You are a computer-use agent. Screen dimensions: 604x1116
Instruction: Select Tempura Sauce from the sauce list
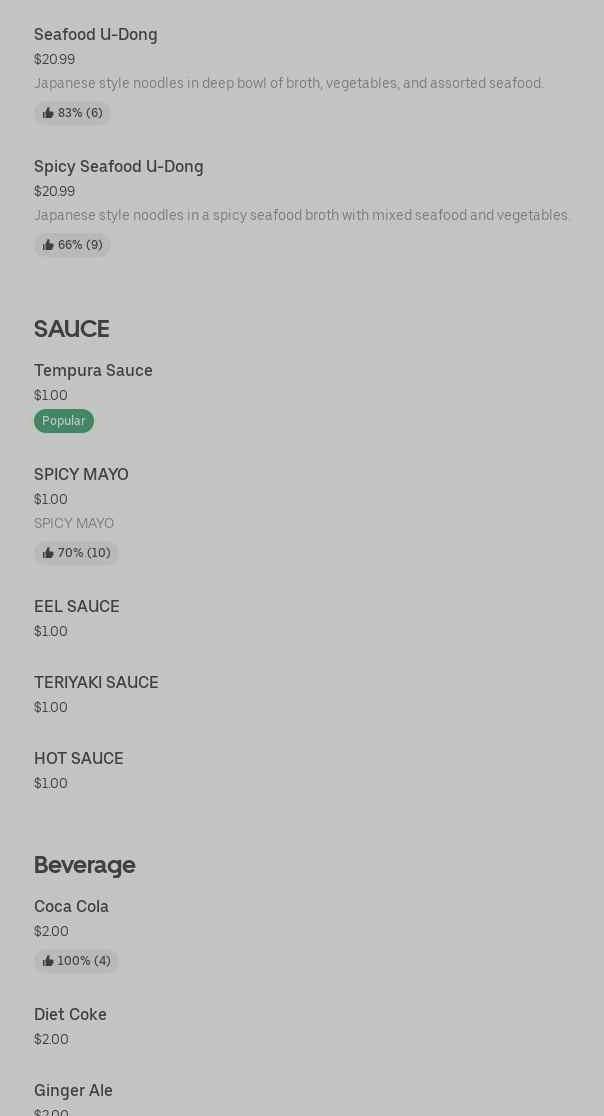(93, 371)
